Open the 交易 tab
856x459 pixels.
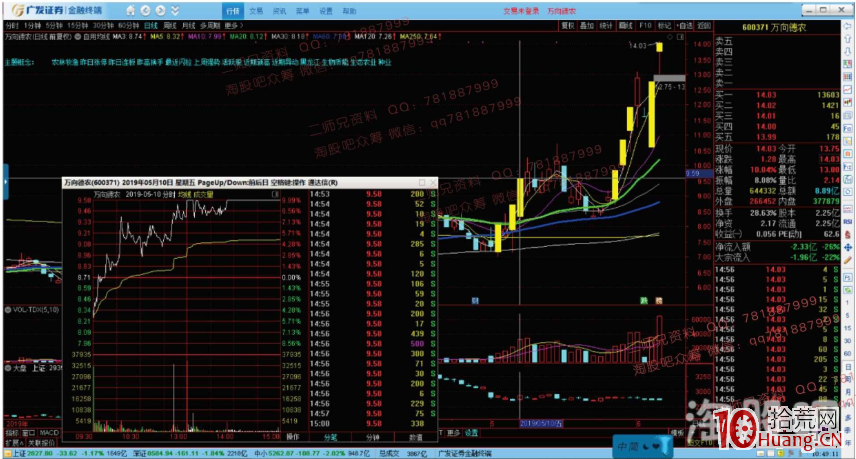[256, 11]
